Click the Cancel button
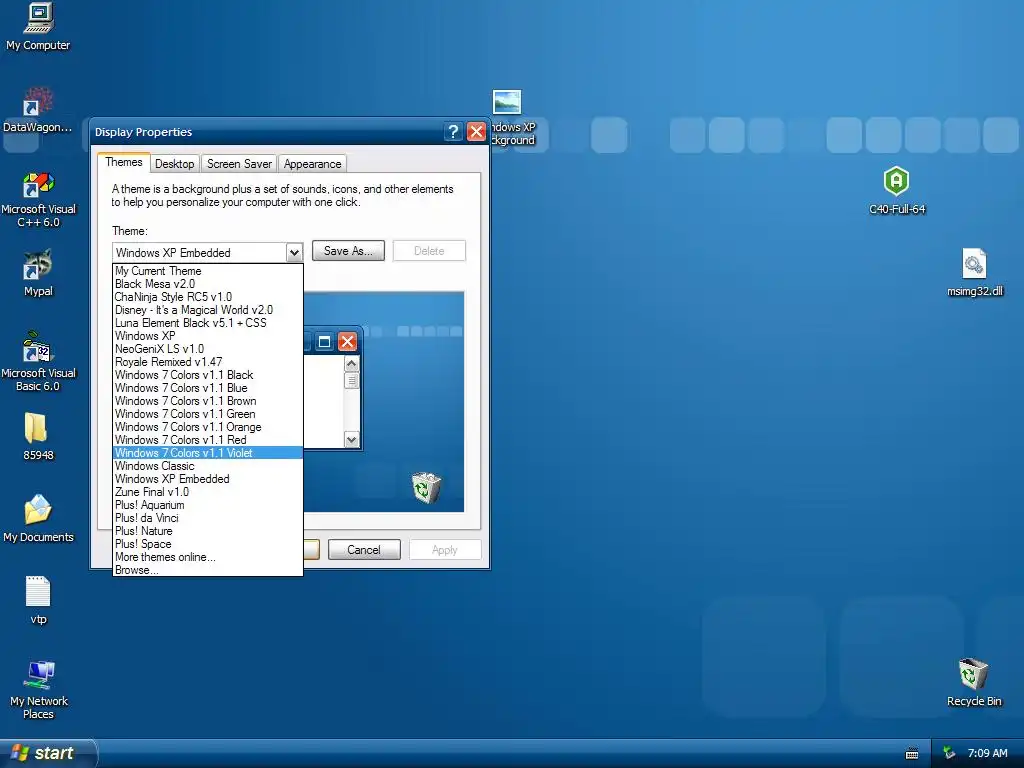Screen dimensions: 1024x768 (x=364, y=550)
